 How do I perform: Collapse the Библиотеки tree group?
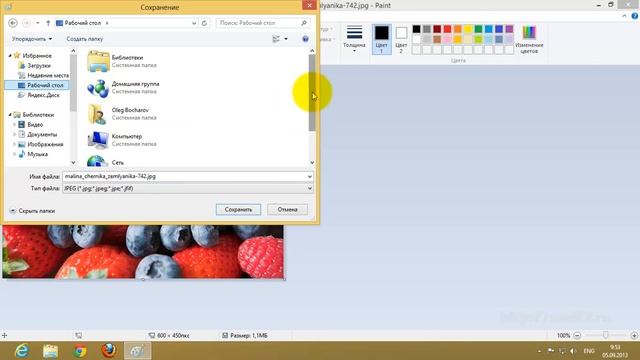pyautogui.click(x=10, y=115)
